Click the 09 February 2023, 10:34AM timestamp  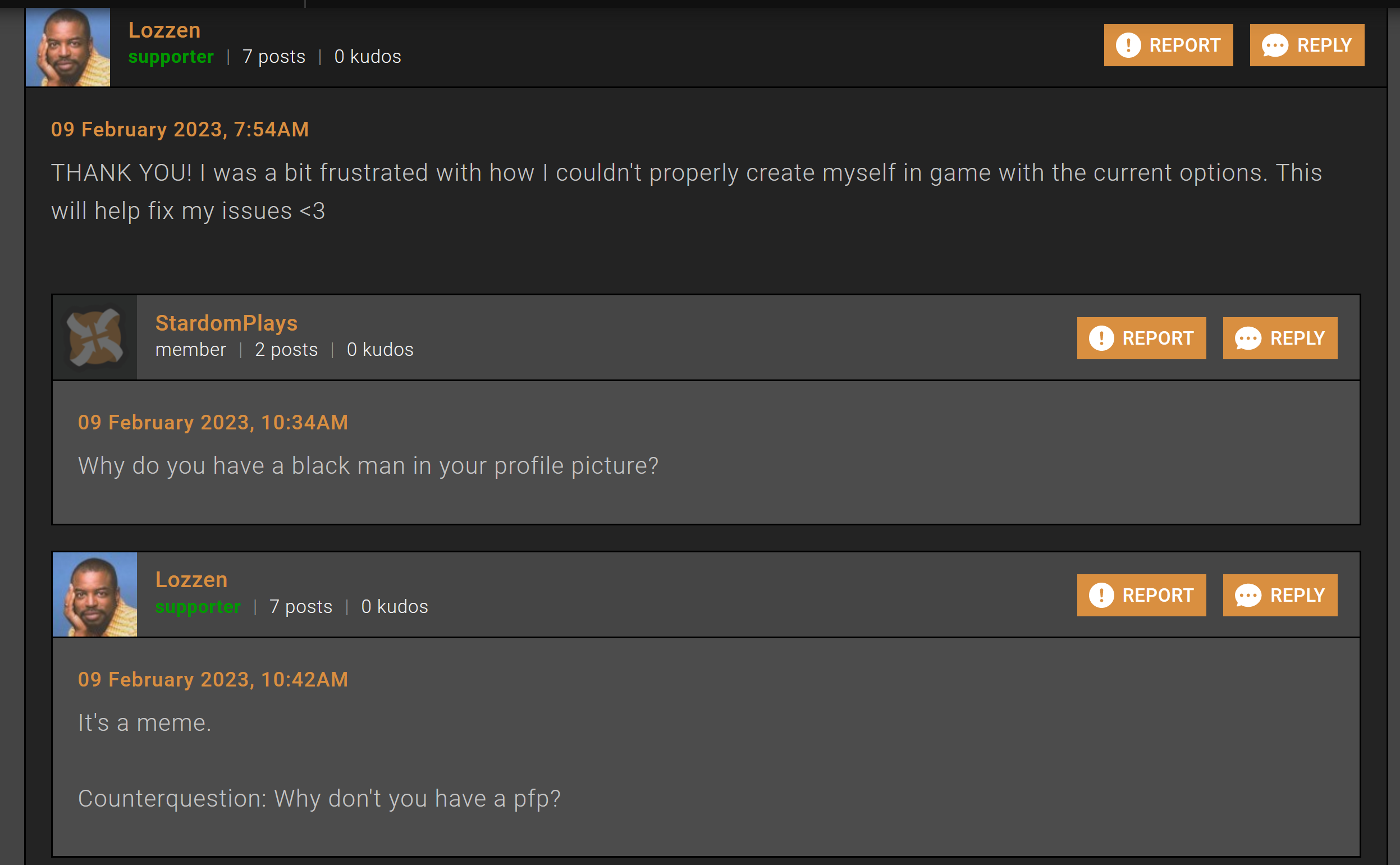(x=213, y=422)
